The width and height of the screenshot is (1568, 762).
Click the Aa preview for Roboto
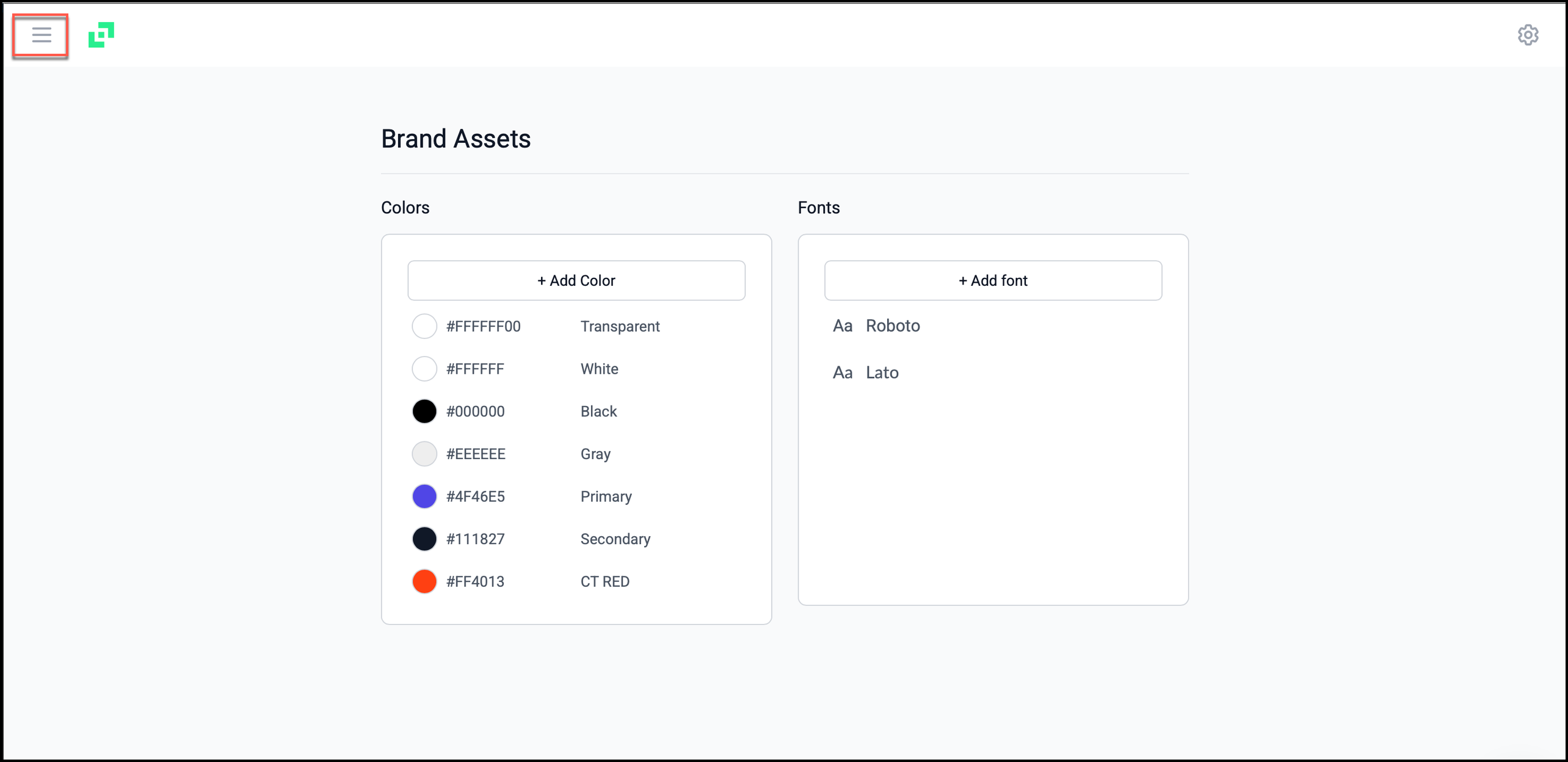coord(842,325)
